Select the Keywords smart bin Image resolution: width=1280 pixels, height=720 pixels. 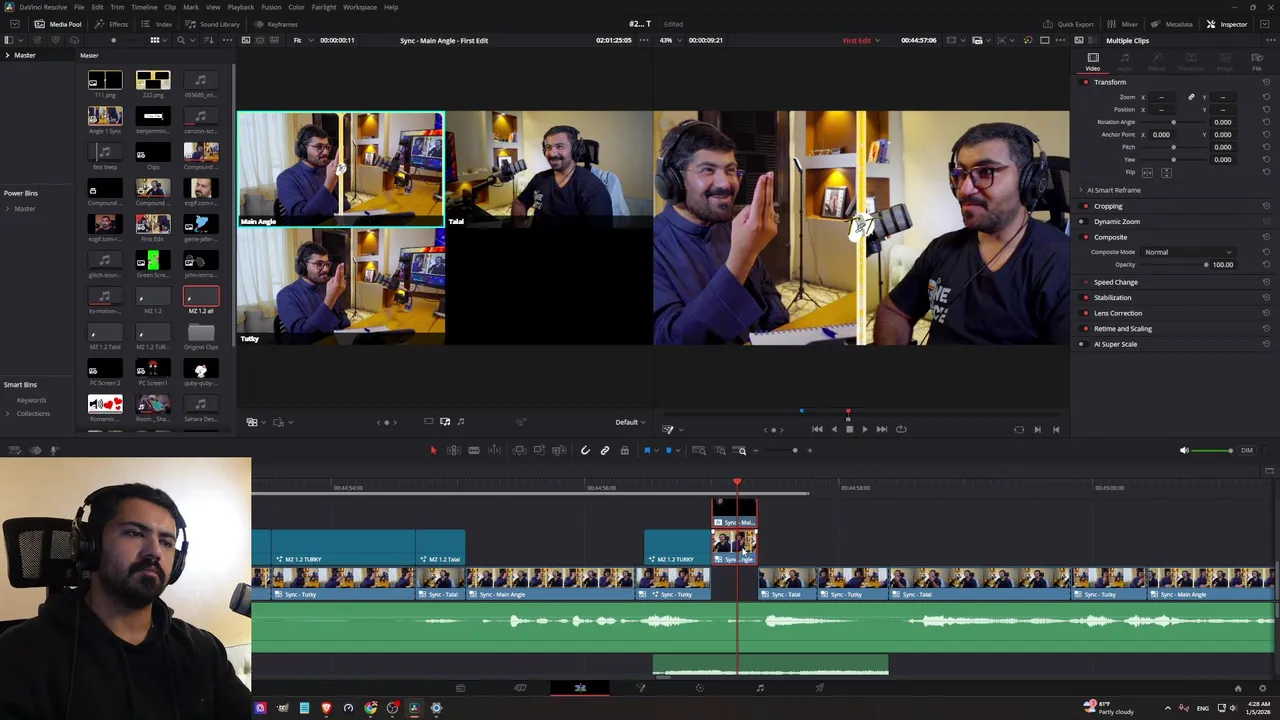31,400
